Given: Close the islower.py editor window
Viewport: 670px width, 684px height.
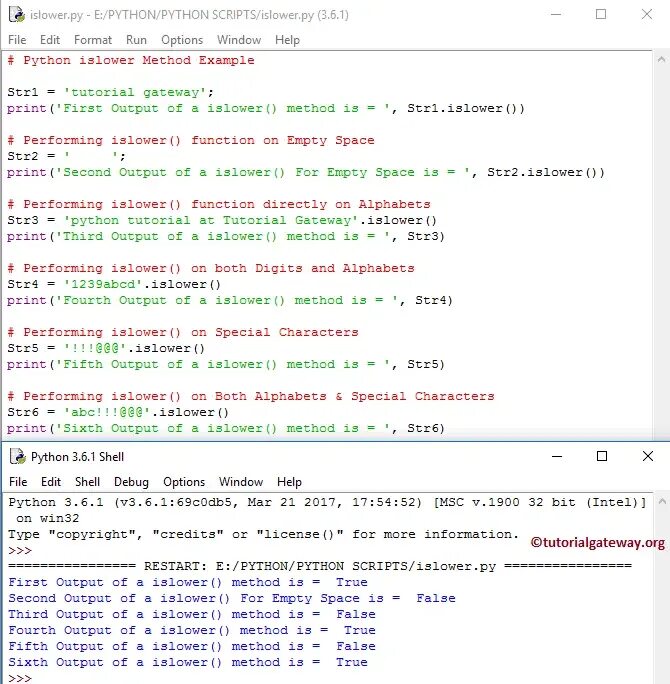Looking at the screenshot, I should point(647,14).
